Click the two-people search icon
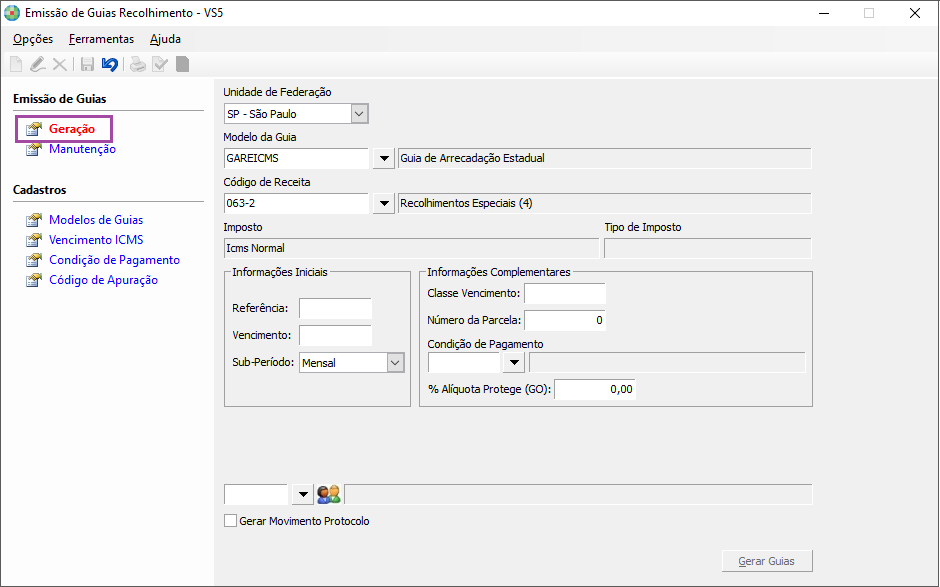 (329, 495)
